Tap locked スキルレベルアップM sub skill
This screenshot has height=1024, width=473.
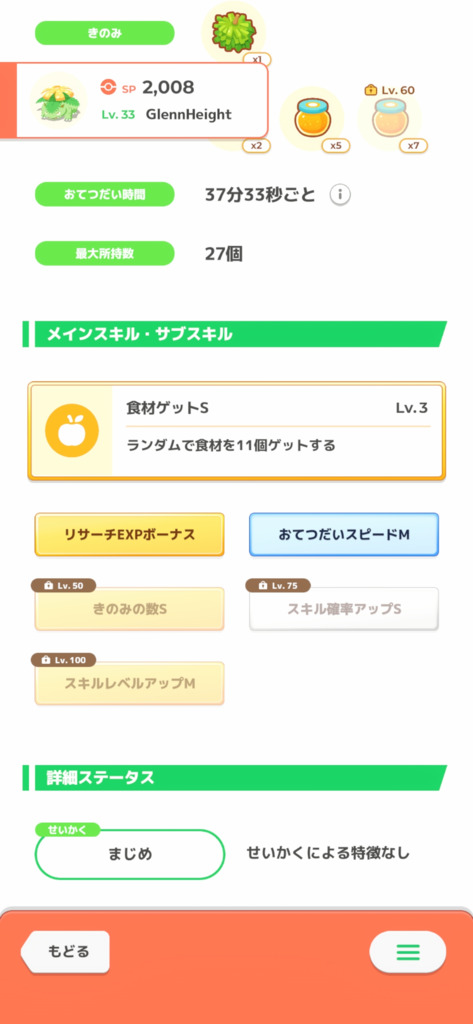129,683
